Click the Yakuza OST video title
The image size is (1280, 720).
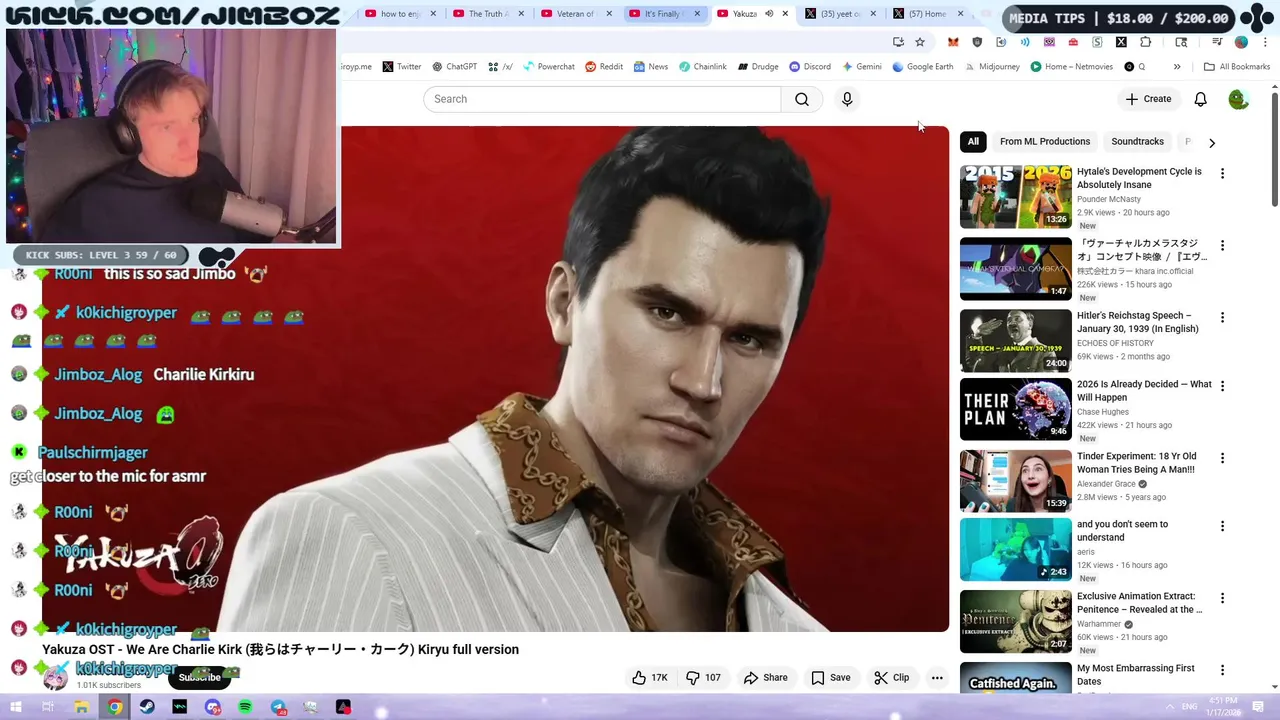[281, 650]
